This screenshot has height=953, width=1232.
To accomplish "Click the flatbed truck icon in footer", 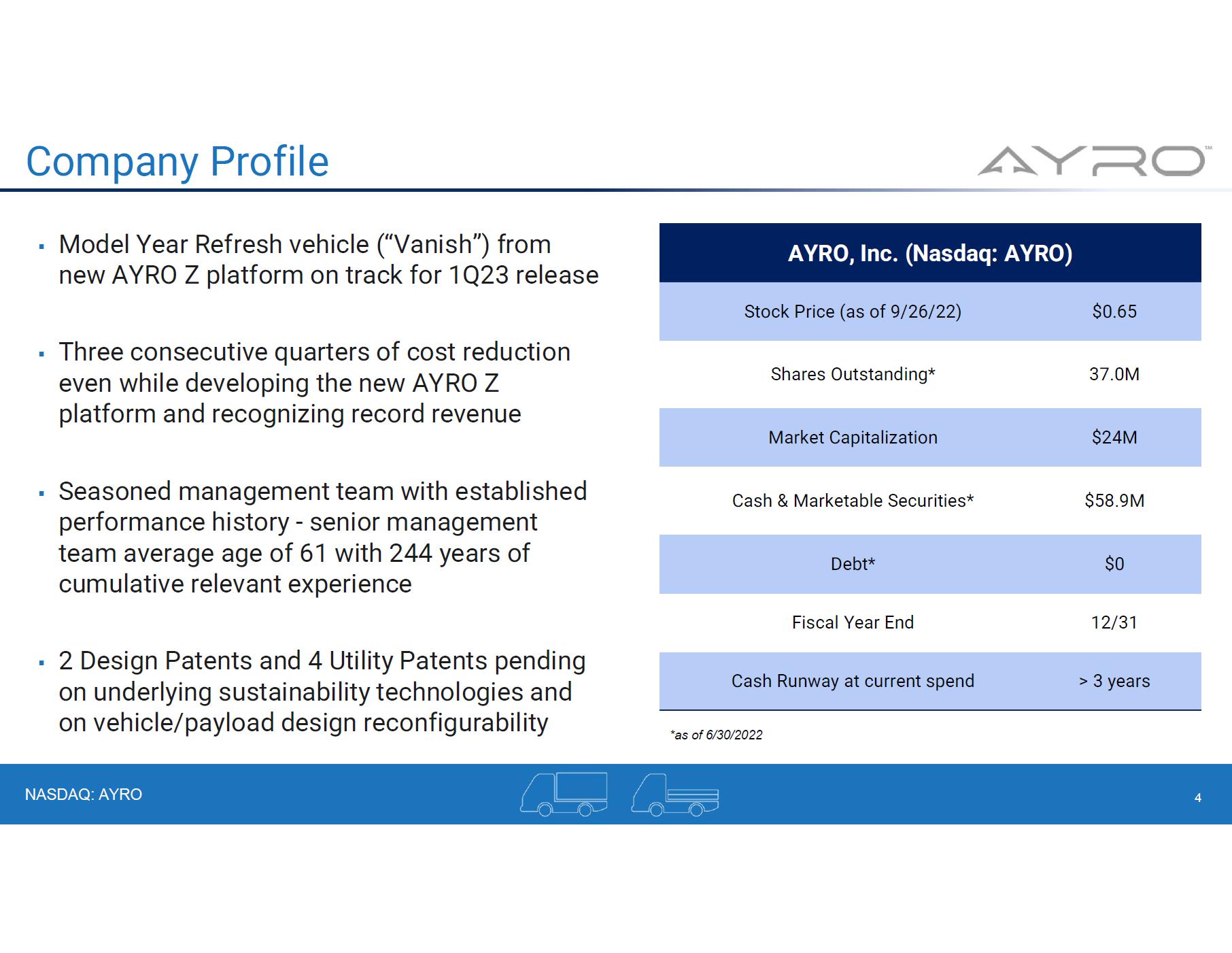I will [x=674, y=795].
